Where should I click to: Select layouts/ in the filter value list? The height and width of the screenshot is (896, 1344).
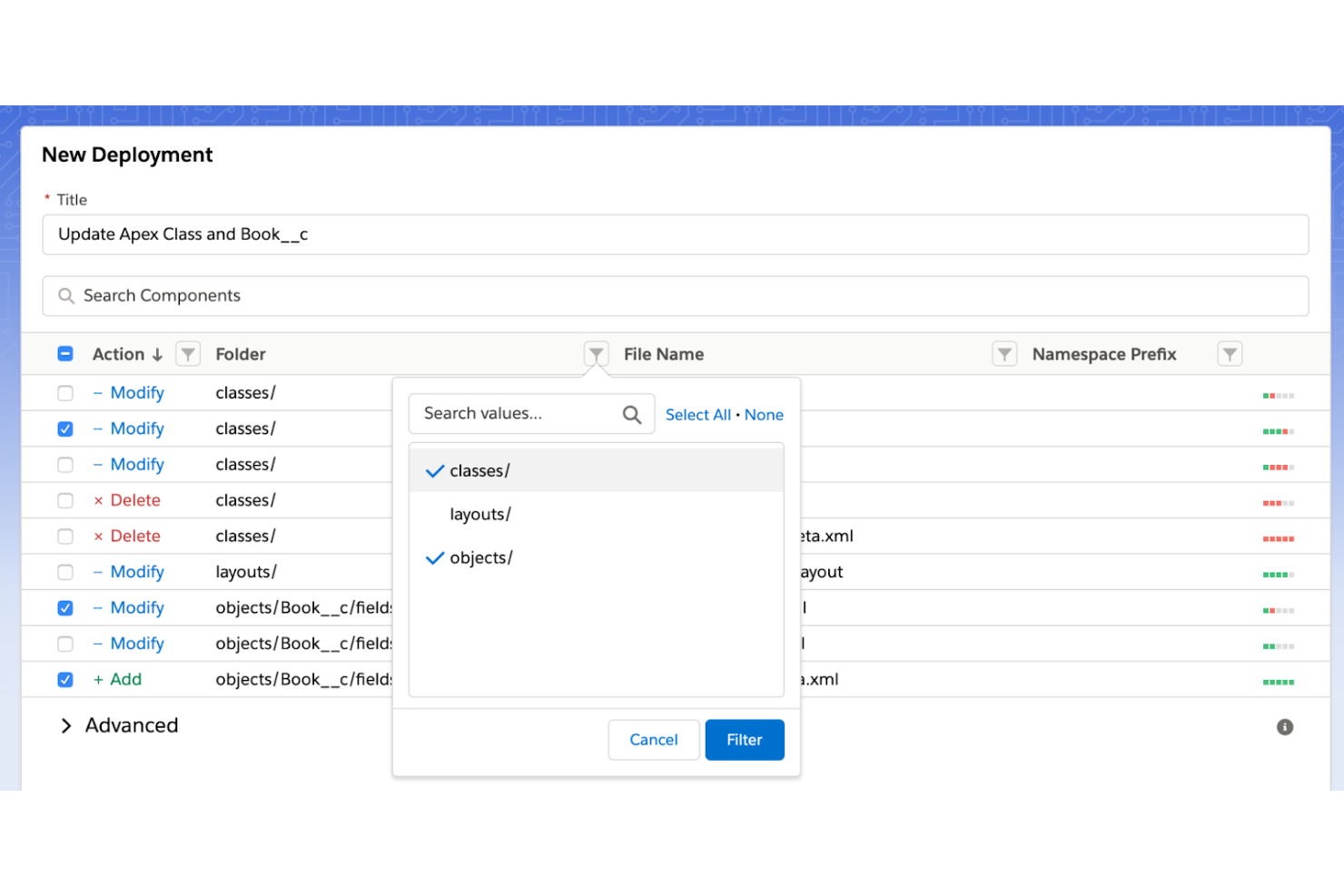point(480,514)
